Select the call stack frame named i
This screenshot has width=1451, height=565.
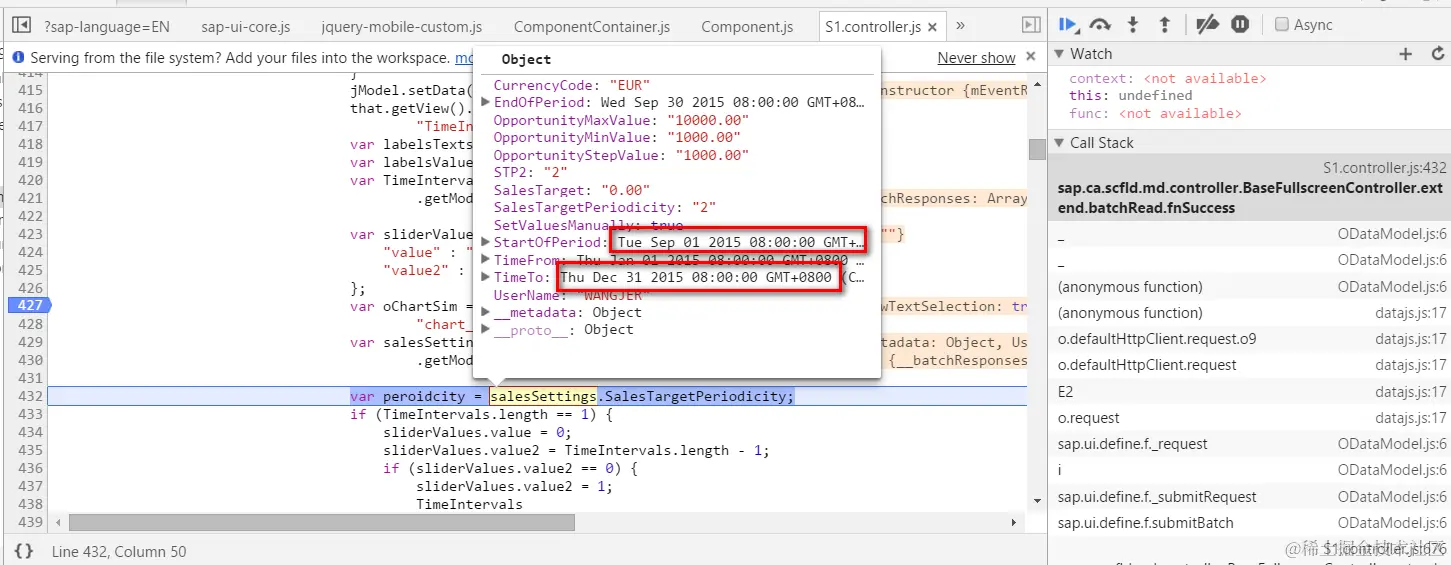(x=1250, y=470)
